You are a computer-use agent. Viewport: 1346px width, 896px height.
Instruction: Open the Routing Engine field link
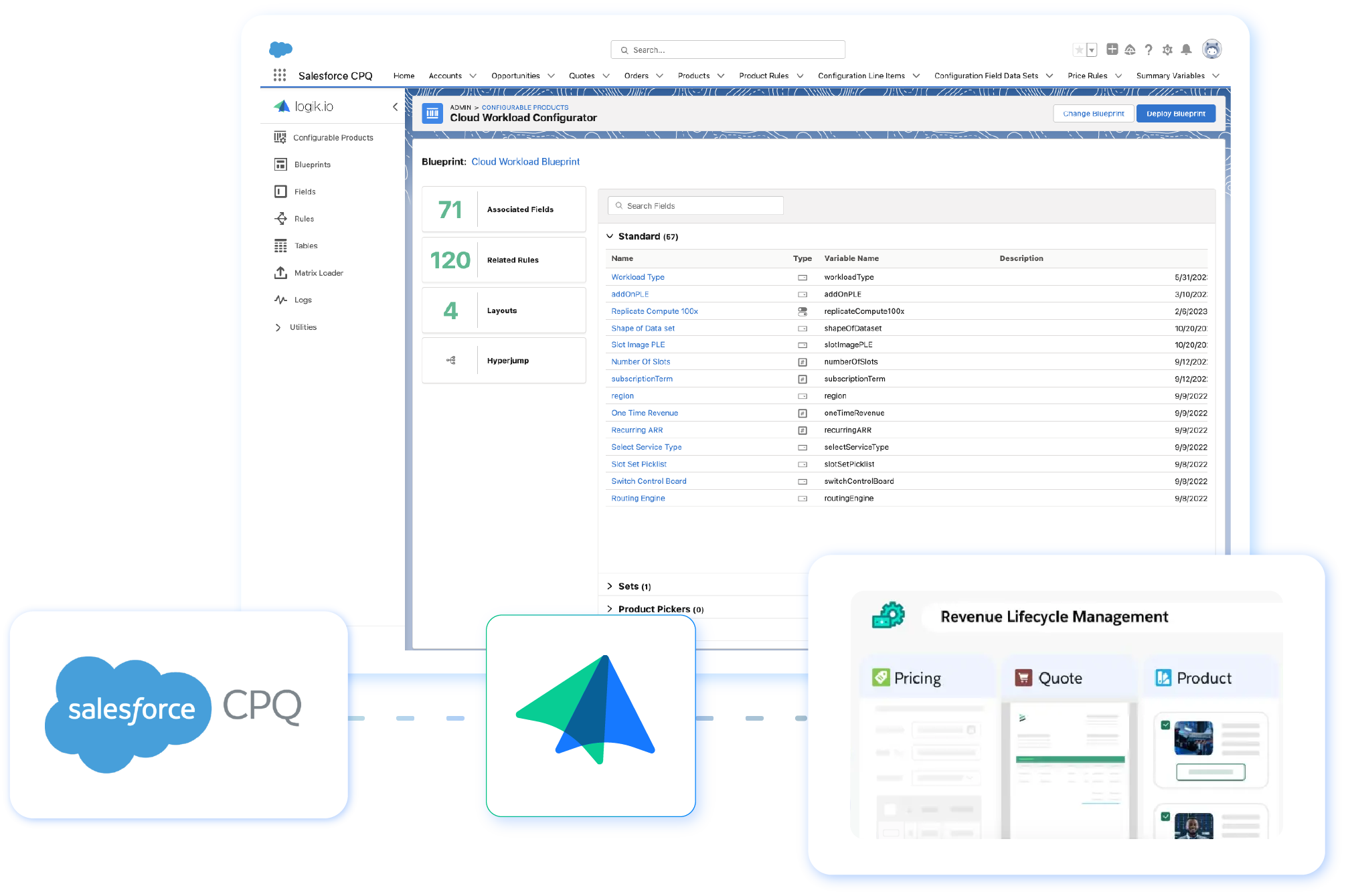point(638,498)
